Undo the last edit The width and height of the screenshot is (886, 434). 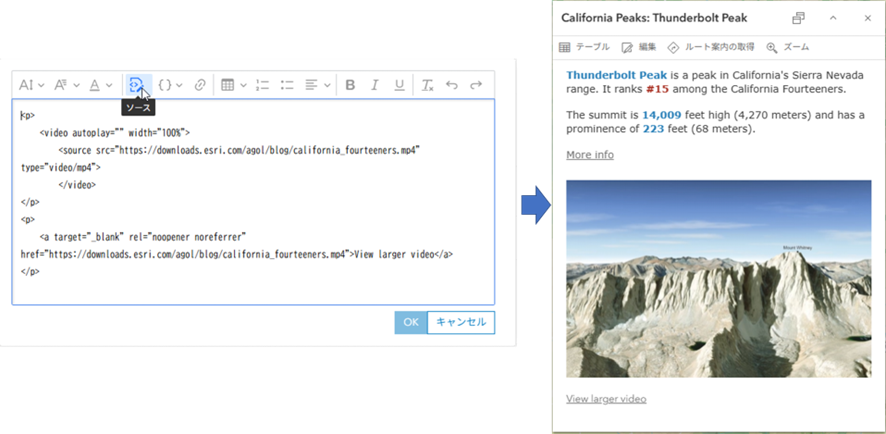click(x=451, y=85)
